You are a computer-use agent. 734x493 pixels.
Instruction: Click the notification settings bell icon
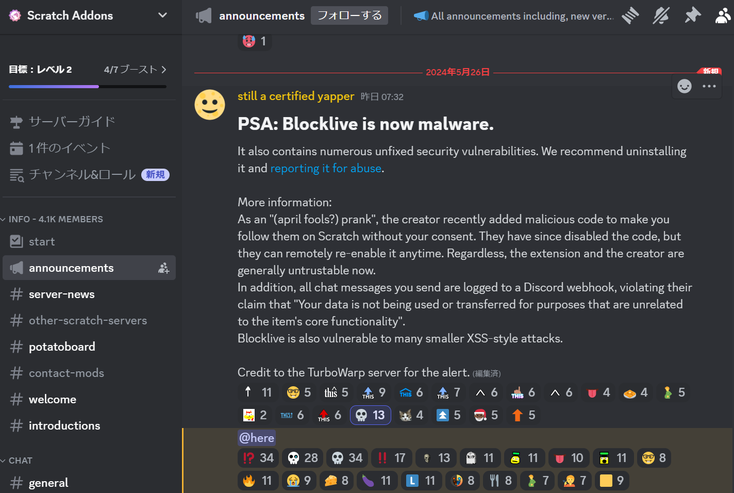point(661,15)
